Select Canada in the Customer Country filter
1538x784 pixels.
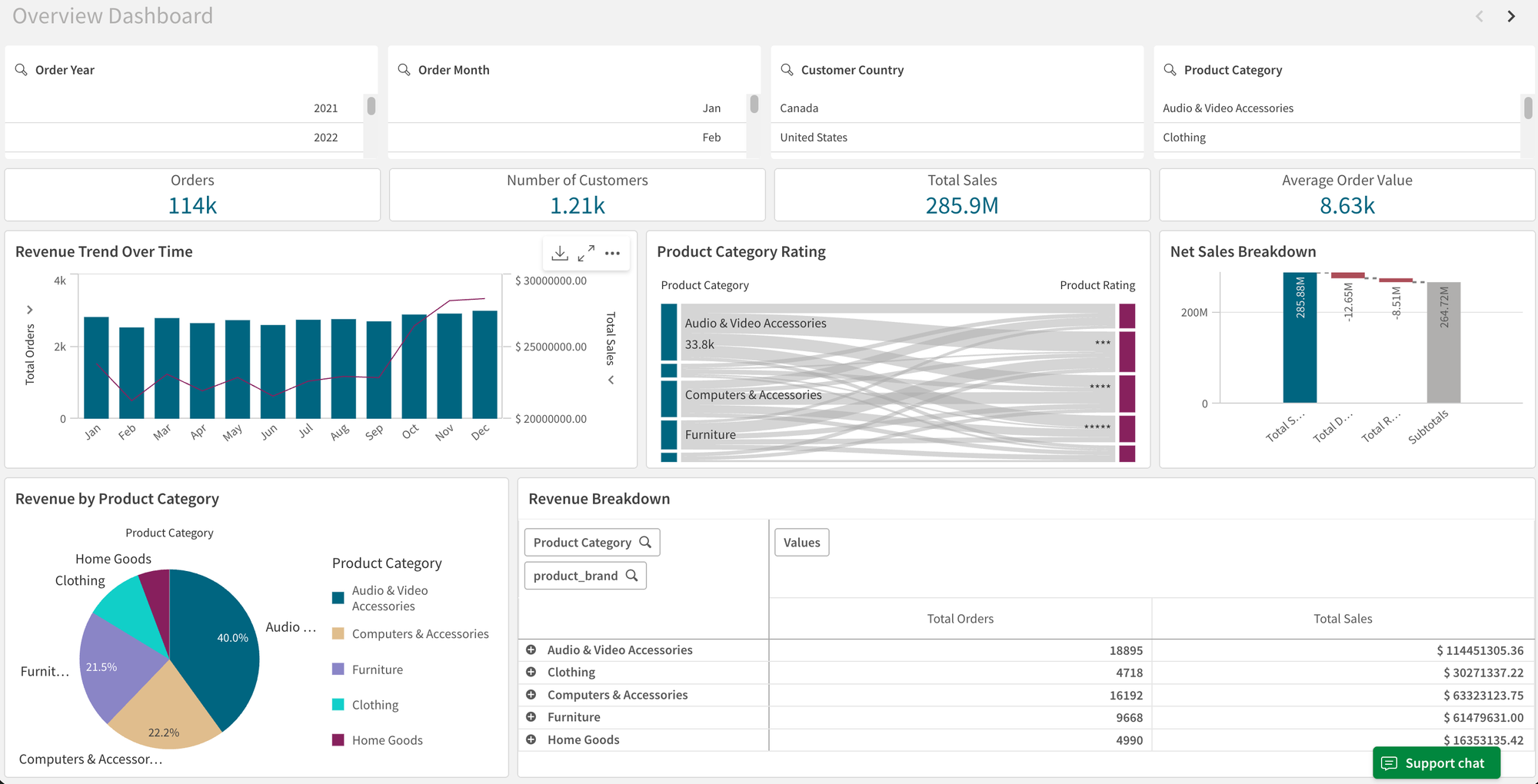(x=799, y=108)
